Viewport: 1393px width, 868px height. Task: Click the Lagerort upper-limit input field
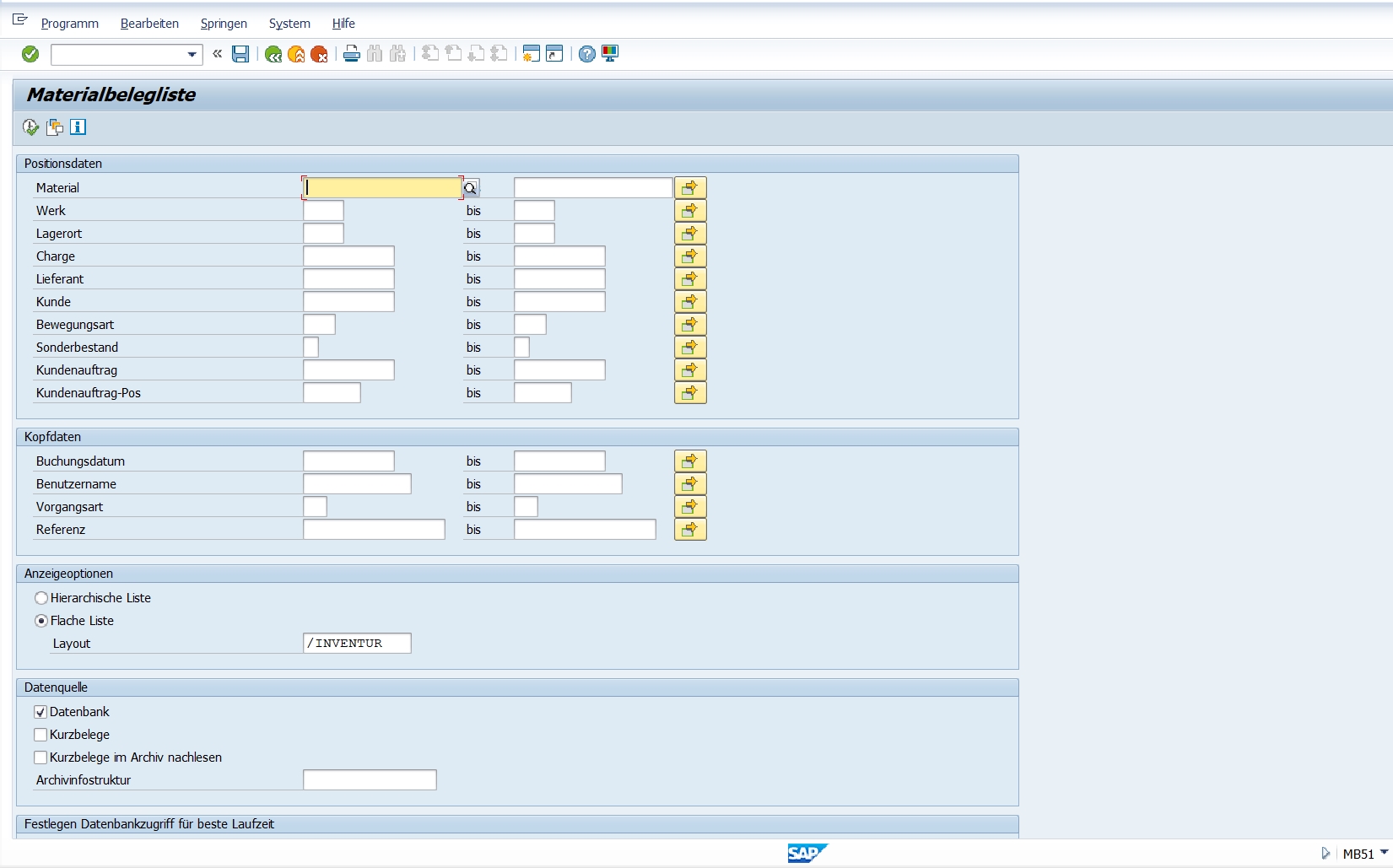(x=534, y=233)
